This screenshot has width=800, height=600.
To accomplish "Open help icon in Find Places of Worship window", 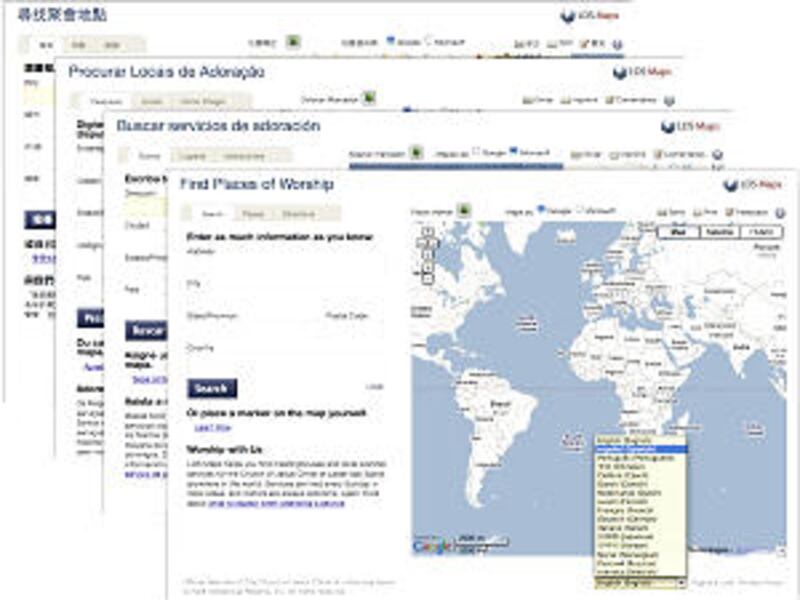I will point(780,213).
